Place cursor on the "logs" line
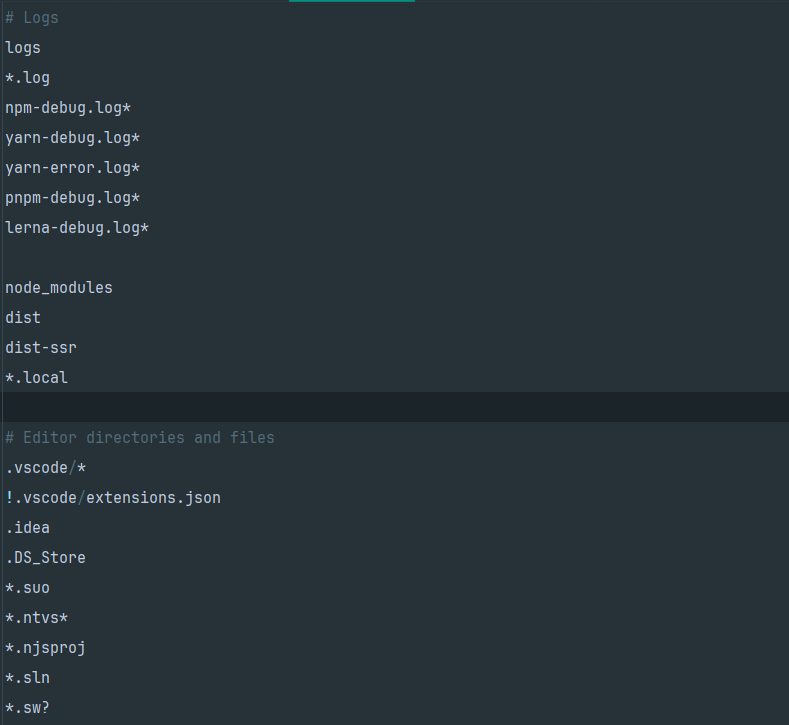 (x=23, y=48)
